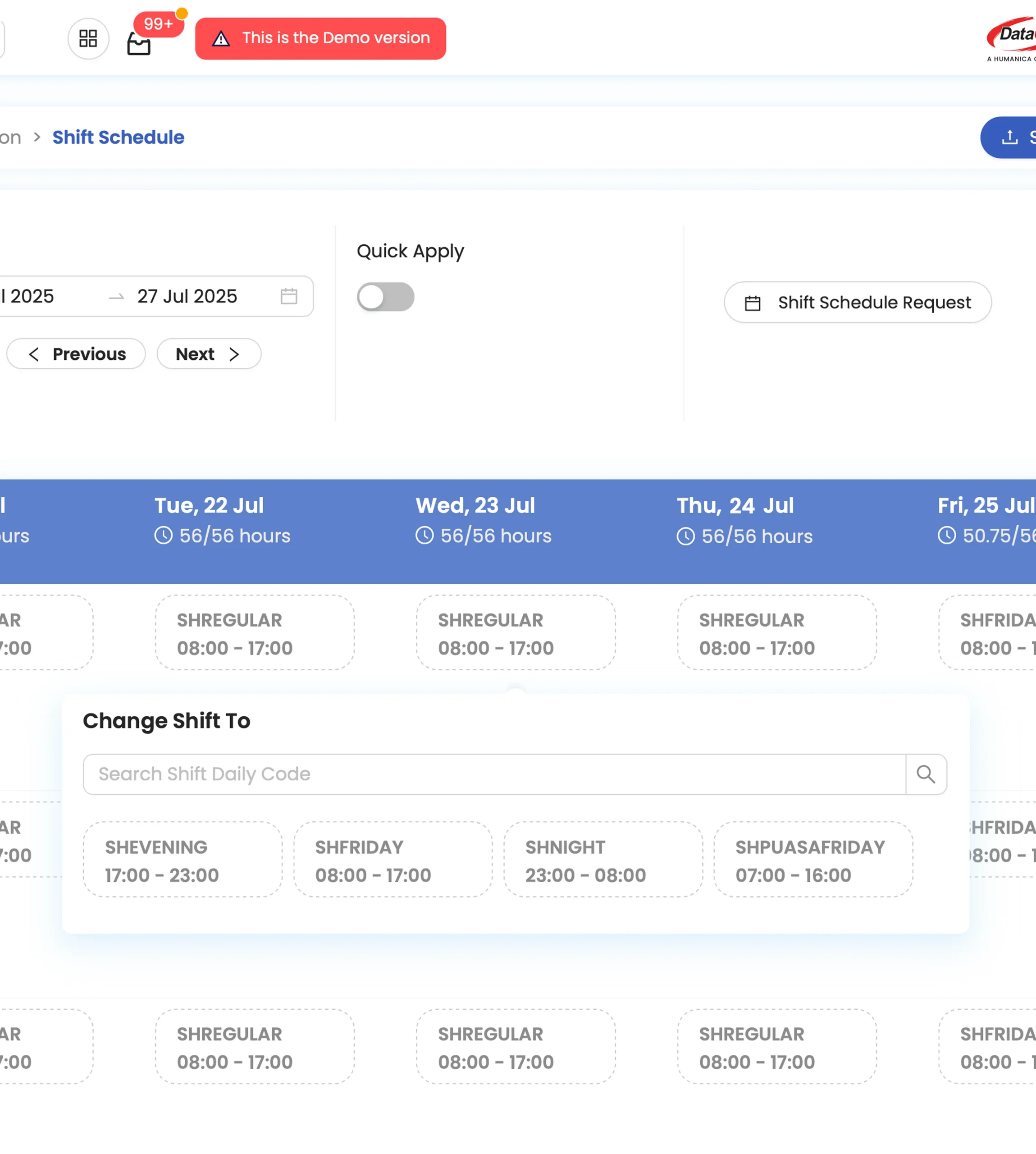1036x1154 pixels.
Task: Select the Thu, 24 Jul column header
Action: (x=735, y=505)
